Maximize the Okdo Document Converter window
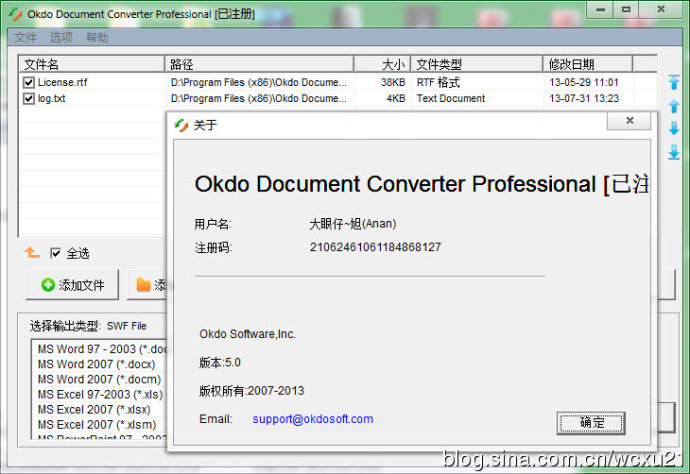 pyautogui.click(x=626, y=10)
